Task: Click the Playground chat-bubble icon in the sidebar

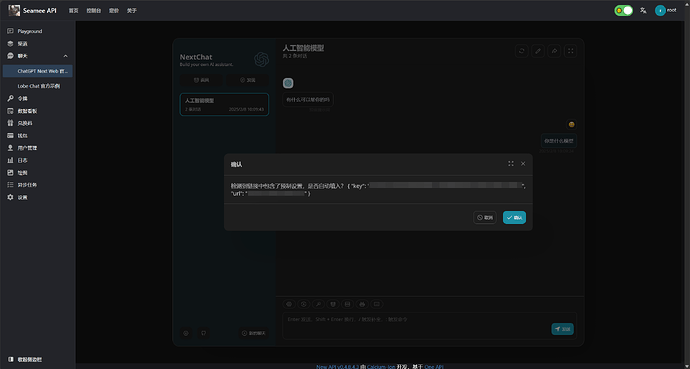Action: pyautogui.click(x=11, y=31)
